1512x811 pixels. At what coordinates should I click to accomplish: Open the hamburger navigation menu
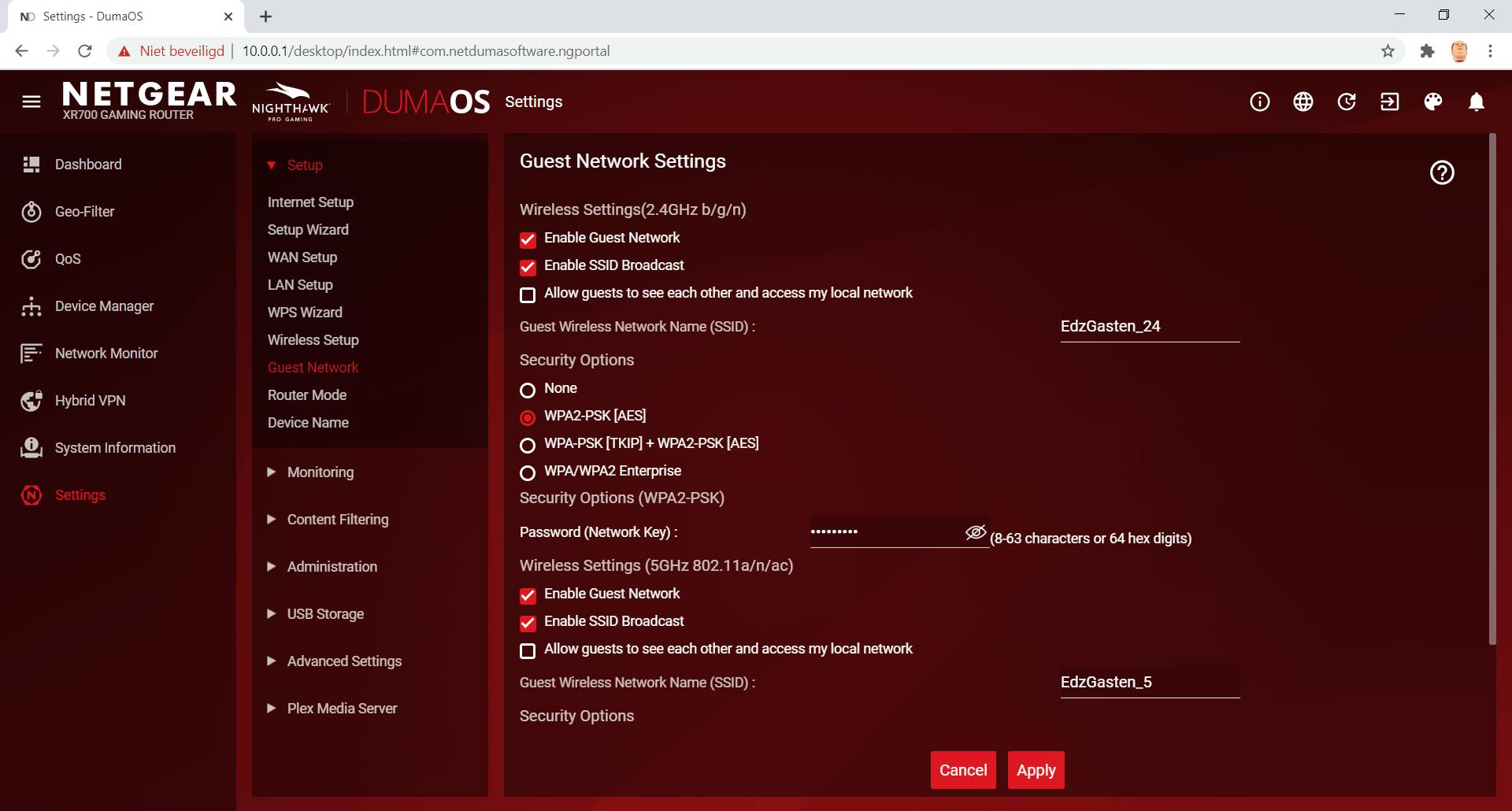tap(31, 102)
